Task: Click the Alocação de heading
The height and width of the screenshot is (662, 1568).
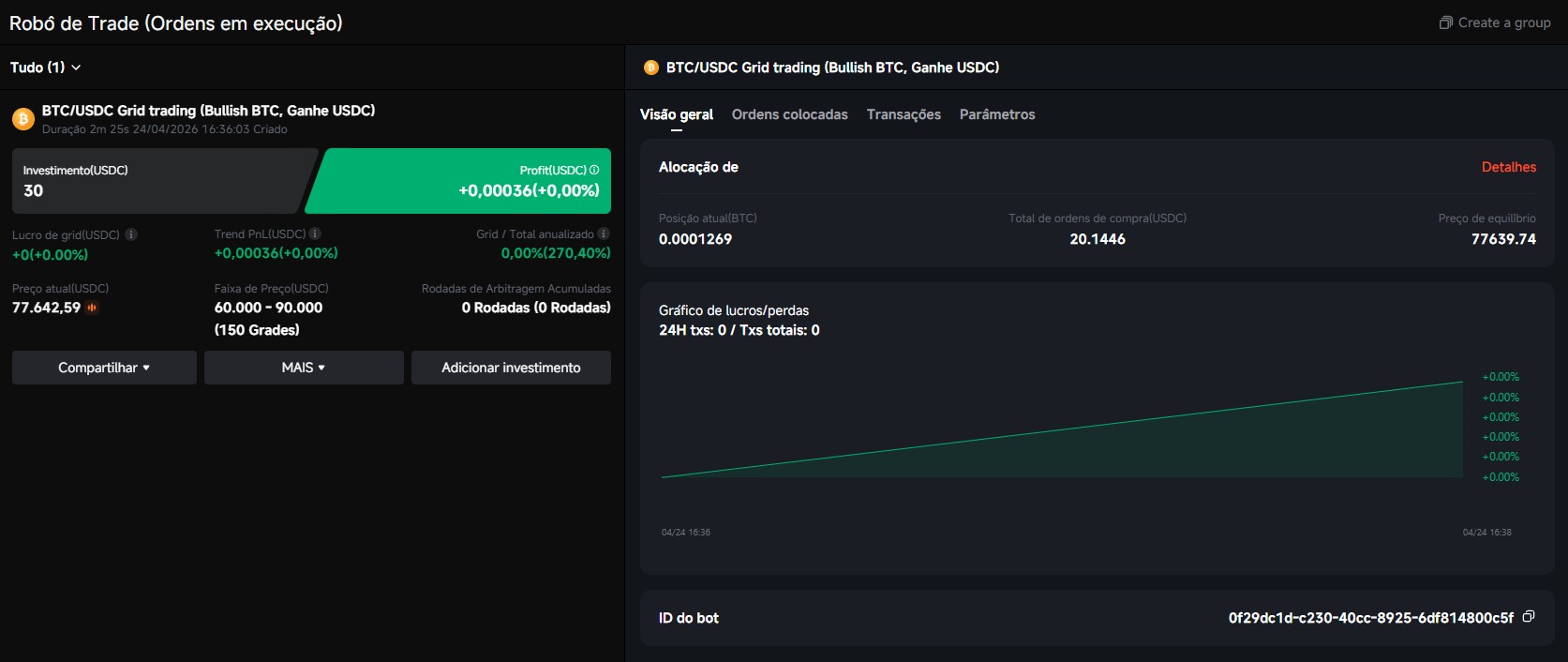Action: tap(698, 167)
